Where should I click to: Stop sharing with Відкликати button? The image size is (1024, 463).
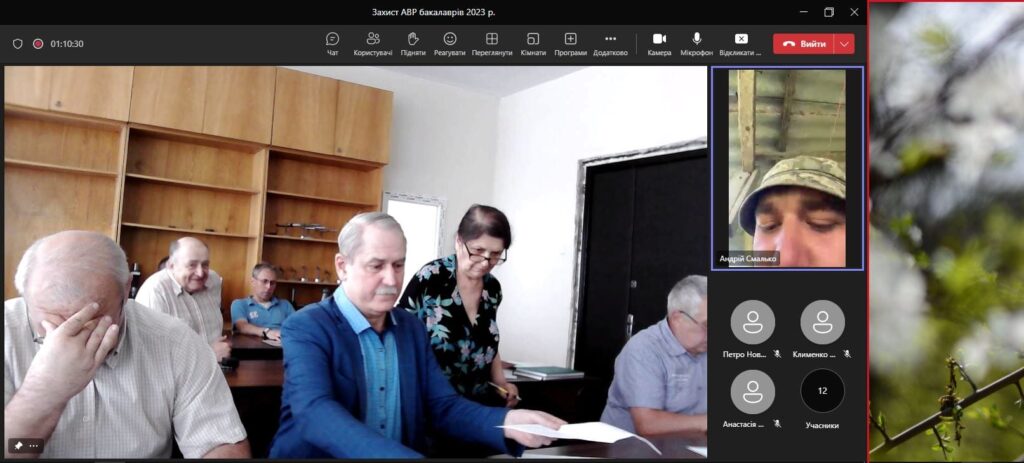tap(741, 43)
